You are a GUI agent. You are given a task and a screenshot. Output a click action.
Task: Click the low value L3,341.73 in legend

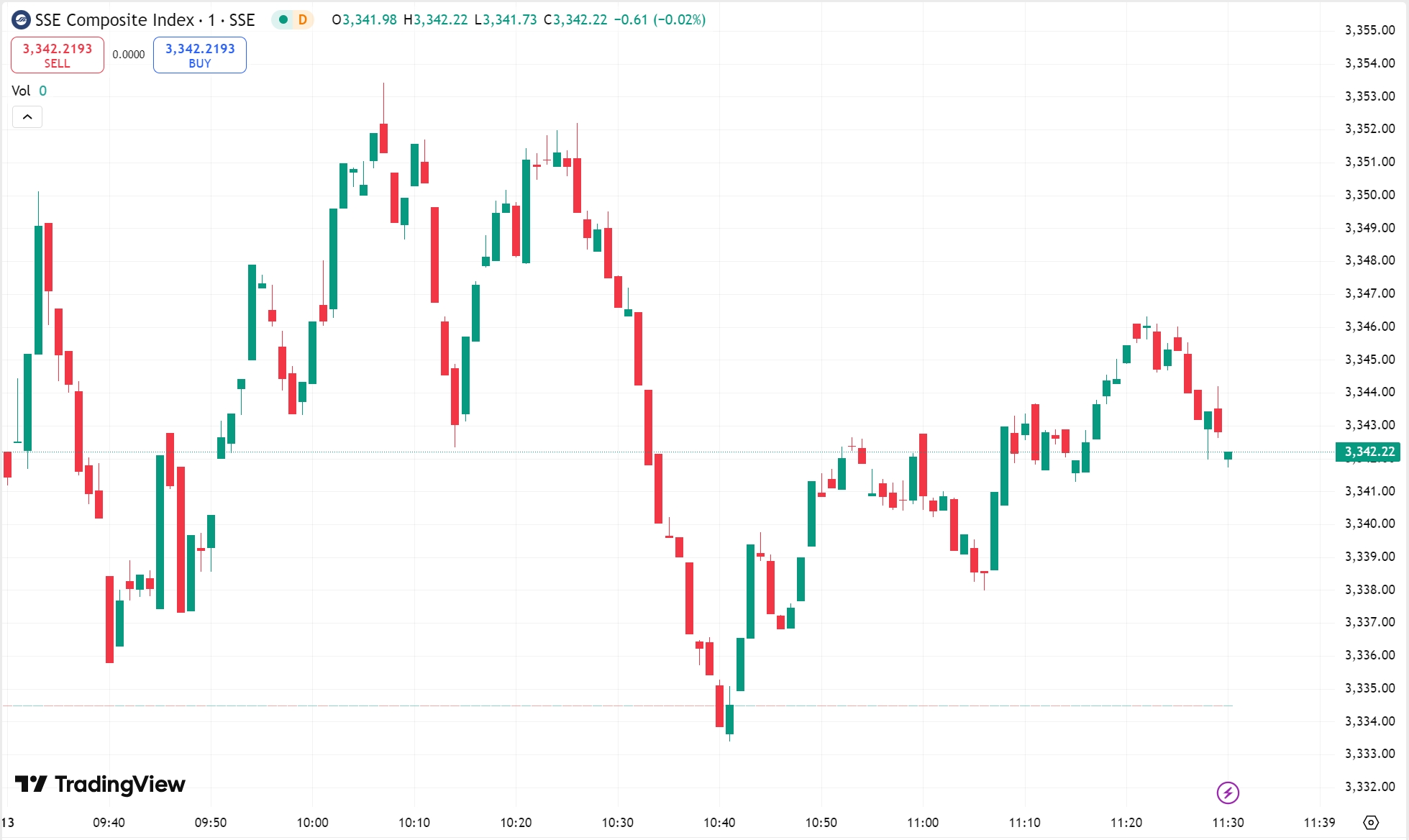point(506,20)
